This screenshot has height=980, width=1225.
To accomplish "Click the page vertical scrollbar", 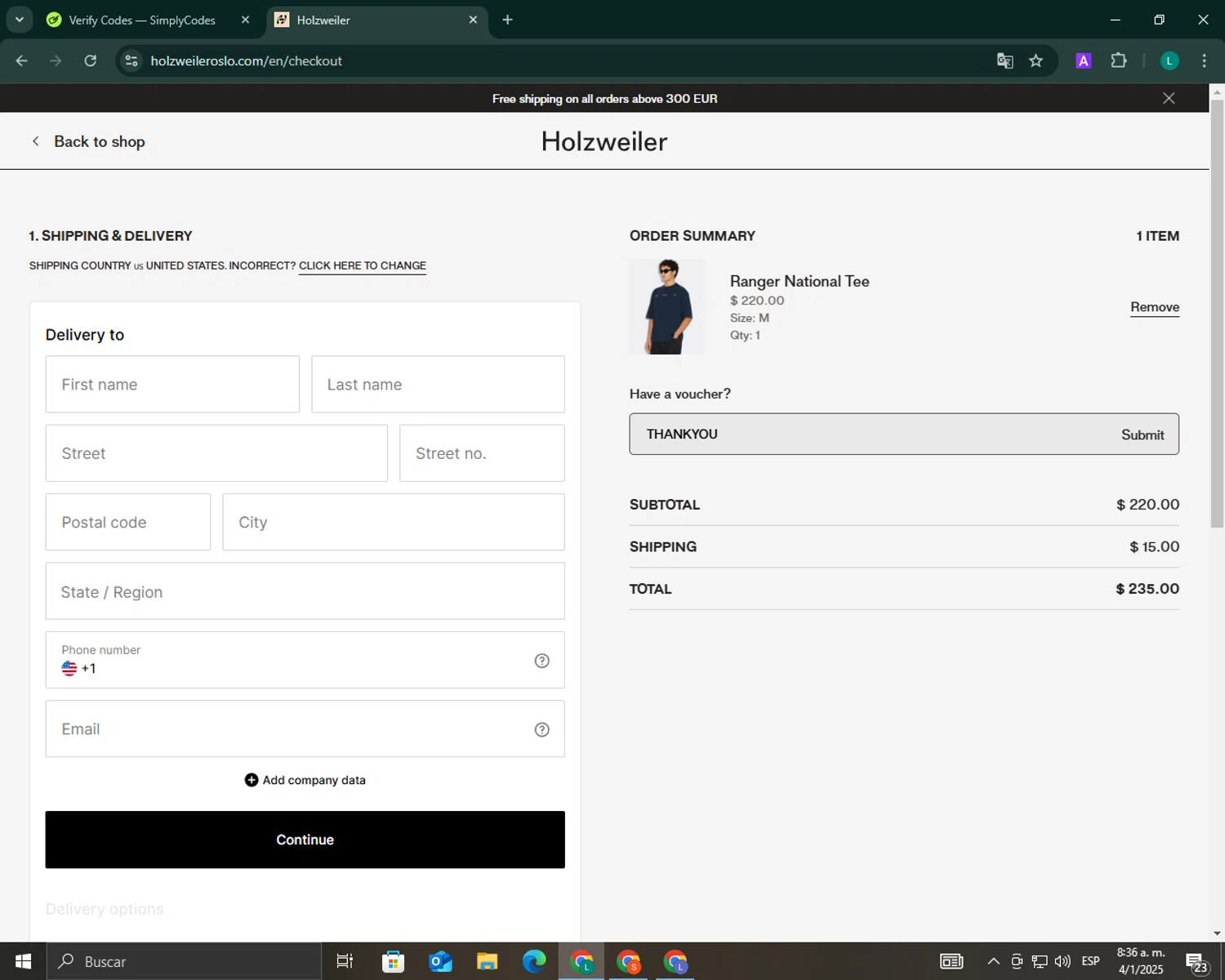I will [1217, 314].
